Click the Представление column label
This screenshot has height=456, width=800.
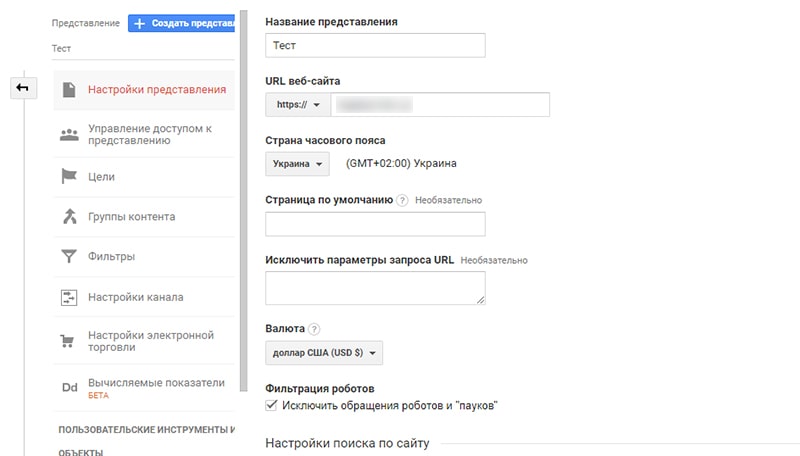pyautogui.click(x=85, y=23)
